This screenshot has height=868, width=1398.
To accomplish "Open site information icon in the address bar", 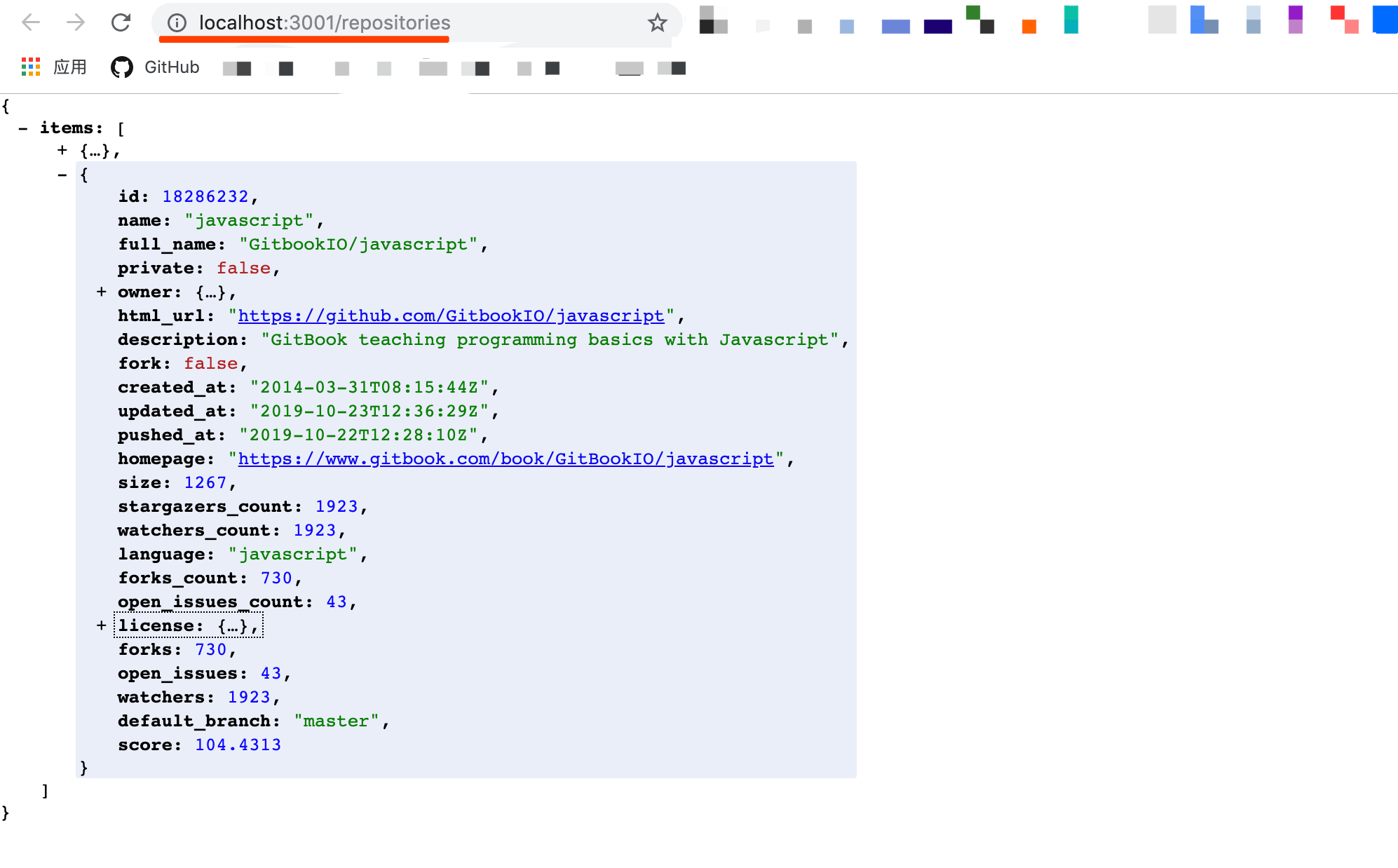I will [x=177, y=23].
